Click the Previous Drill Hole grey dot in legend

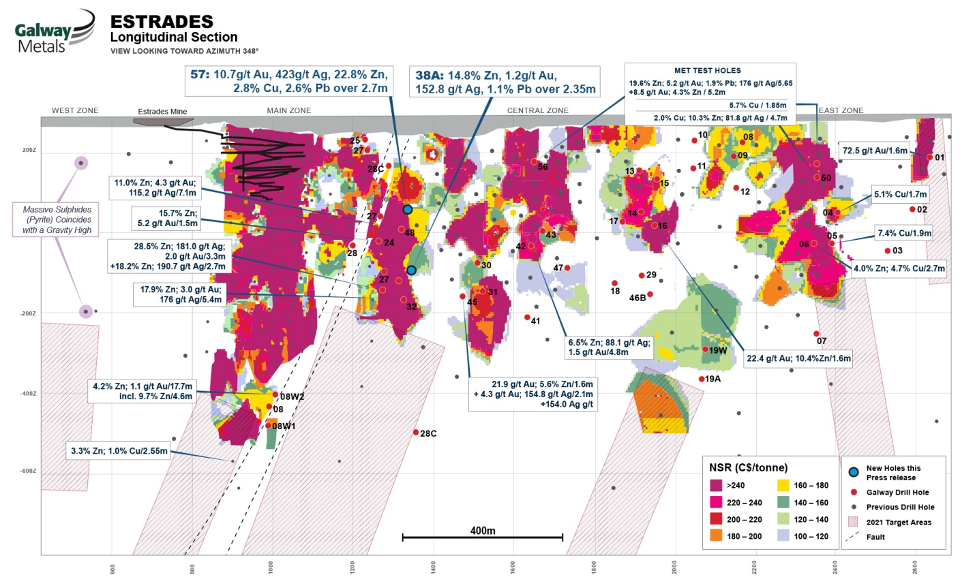tap(853, 507)
